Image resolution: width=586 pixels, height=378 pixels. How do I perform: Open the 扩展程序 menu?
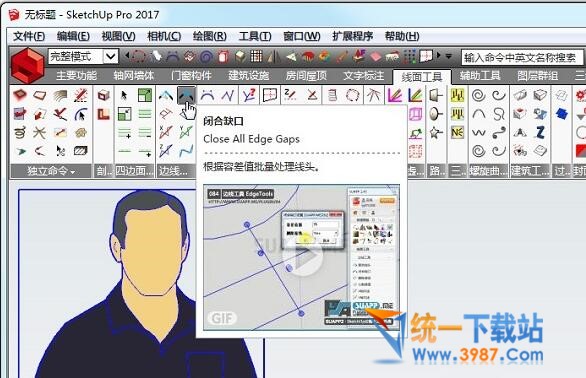click(352, 36)
